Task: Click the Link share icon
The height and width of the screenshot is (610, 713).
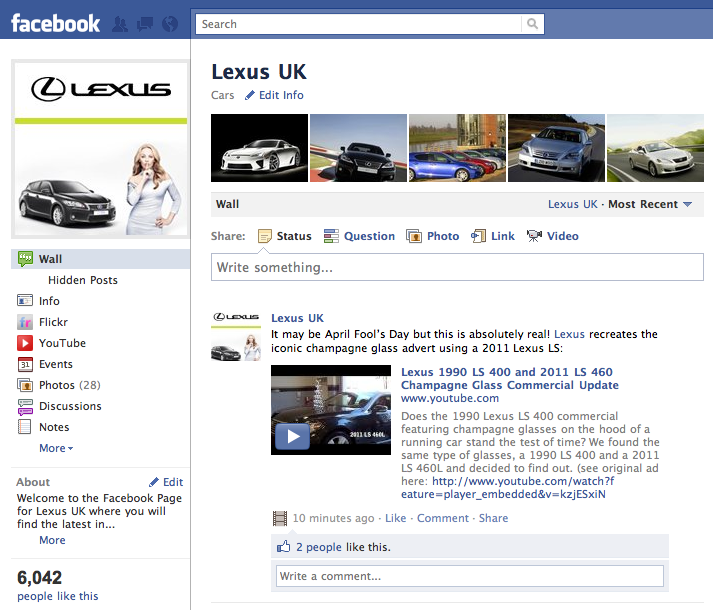Action: pyautogui.click(x=478, y=236)
